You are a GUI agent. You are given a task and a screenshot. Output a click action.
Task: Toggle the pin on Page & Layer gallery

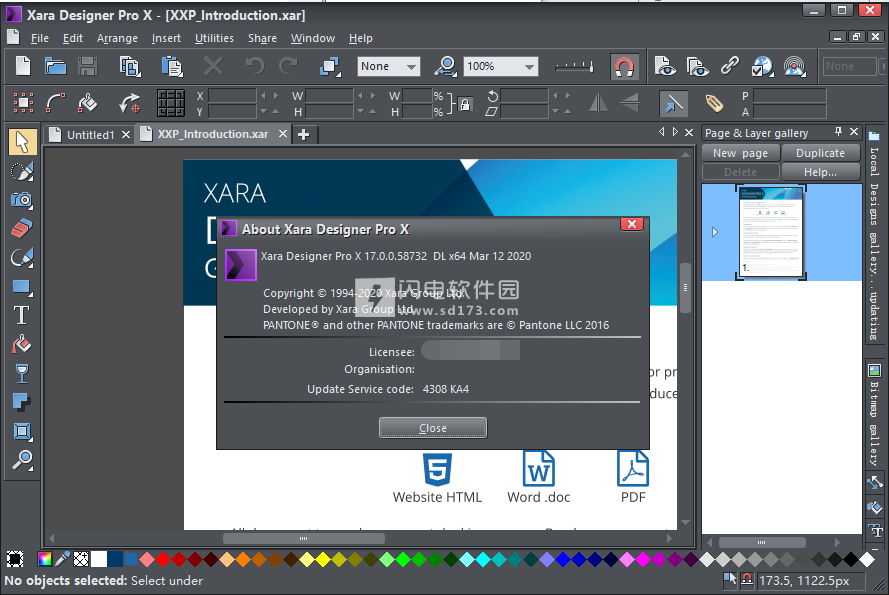pyautogui.click(x=839, y=132)
